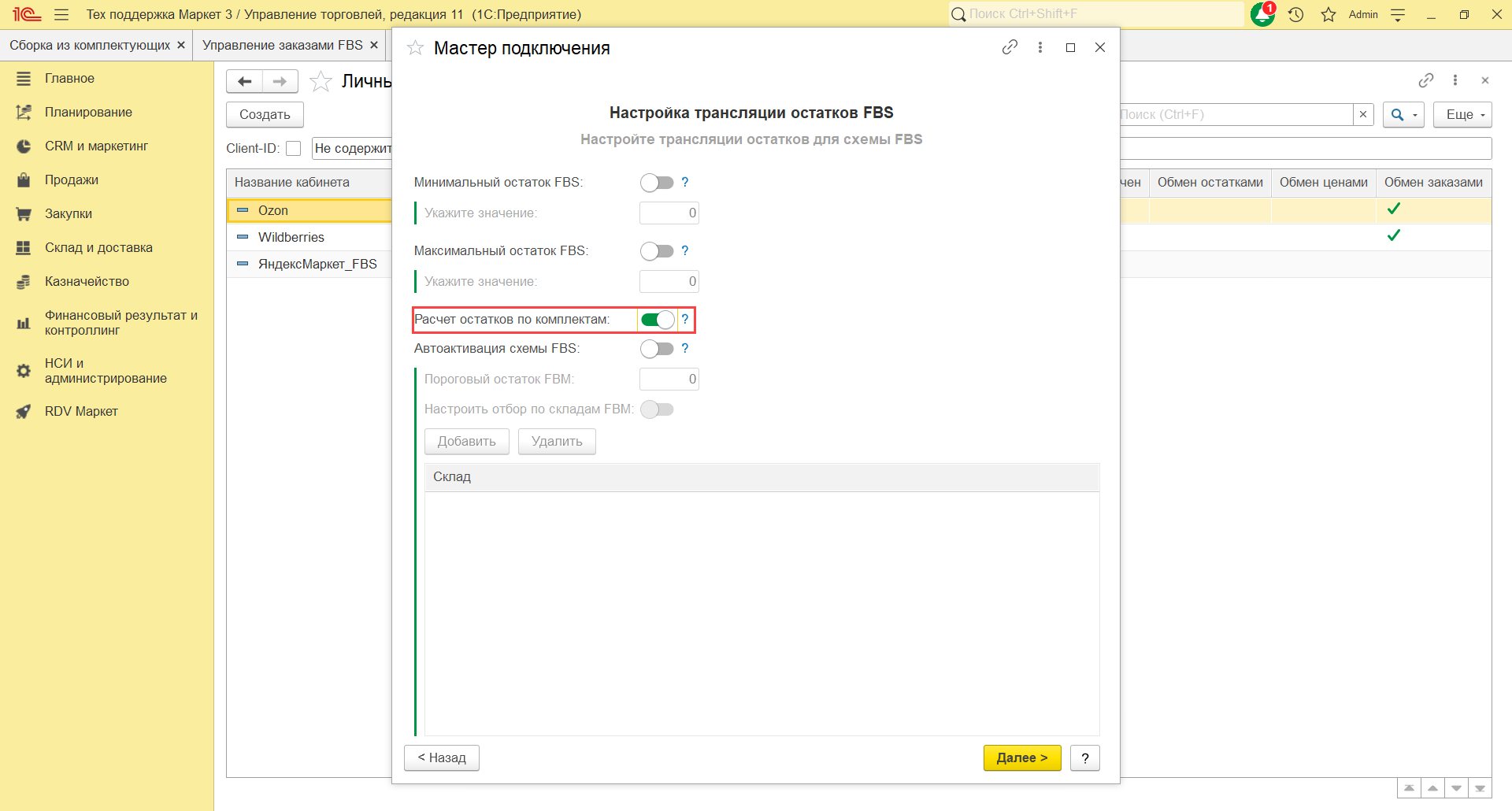The width and height of the screenshot is (1512, 811).
Task: Open the RDV Маркет section
Action: 81,411
